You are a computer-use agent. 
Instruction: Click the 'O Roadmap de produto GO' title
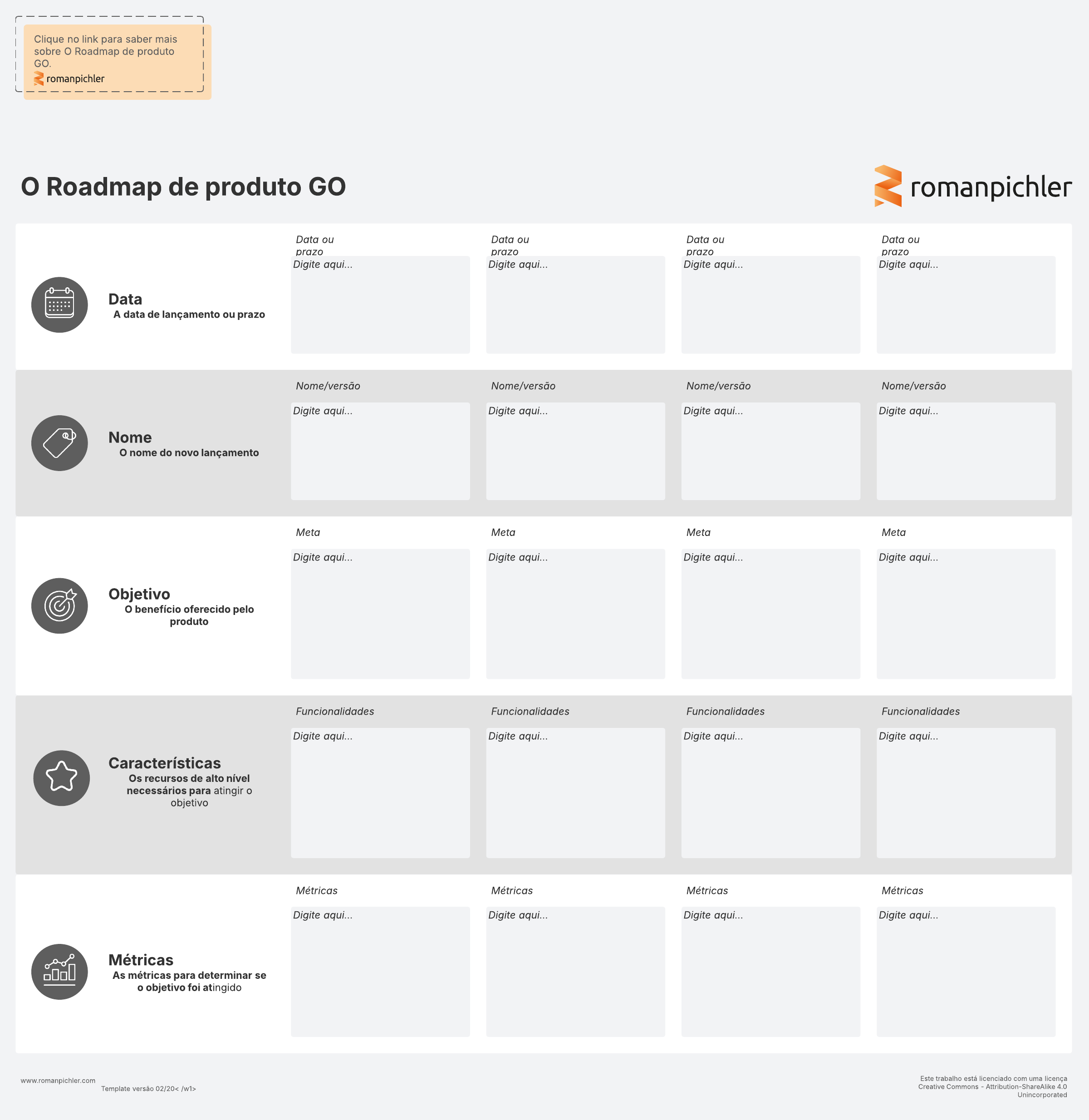183,187
